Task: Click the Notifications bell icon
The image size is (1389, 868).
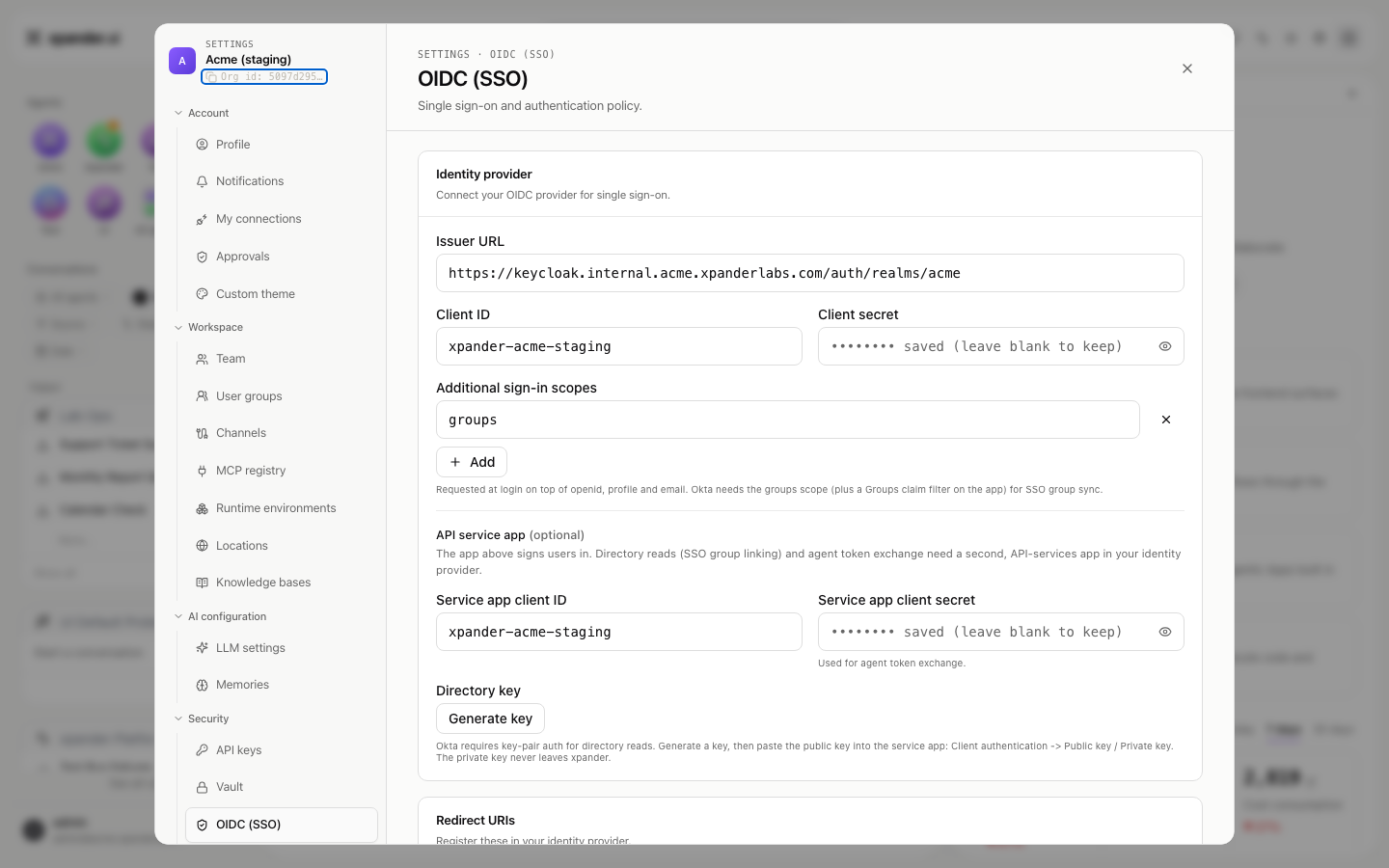Action: coord(203,181)
